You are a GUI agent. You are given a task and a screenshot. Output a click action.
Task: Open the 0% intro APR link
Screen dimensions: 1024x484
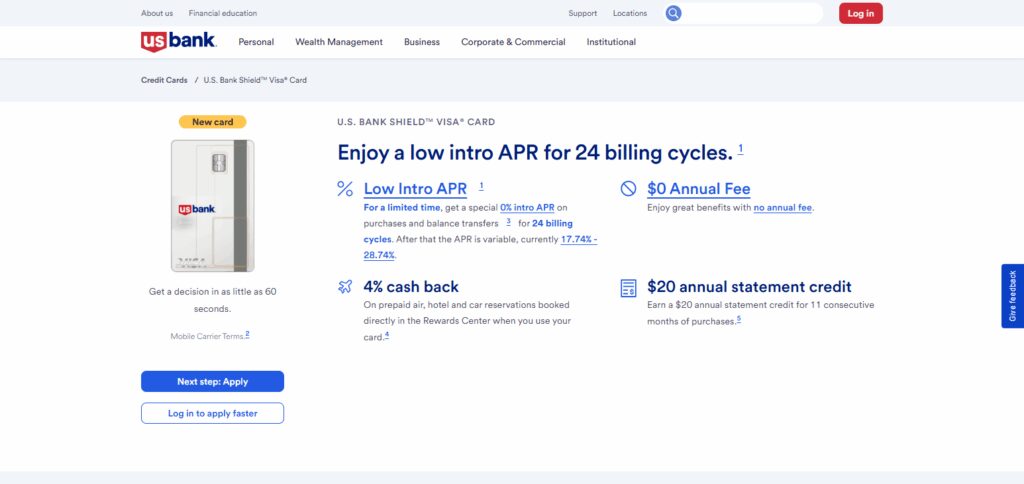(527, 208)
